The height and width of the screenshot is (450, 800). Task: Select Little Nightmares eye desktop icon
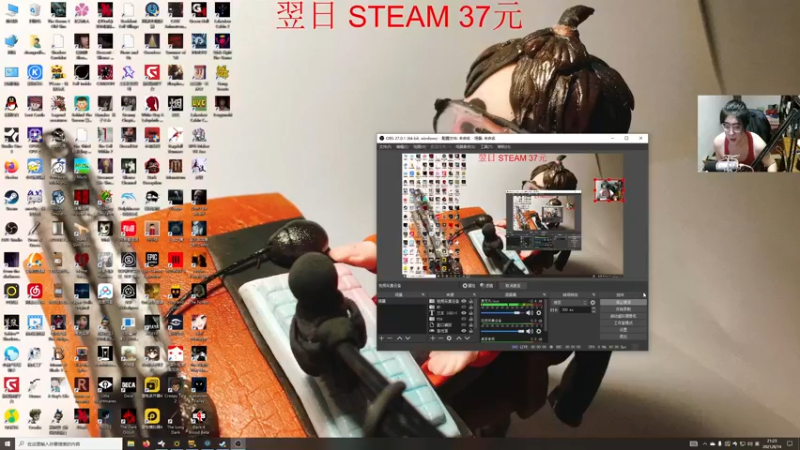click(105, 387)
